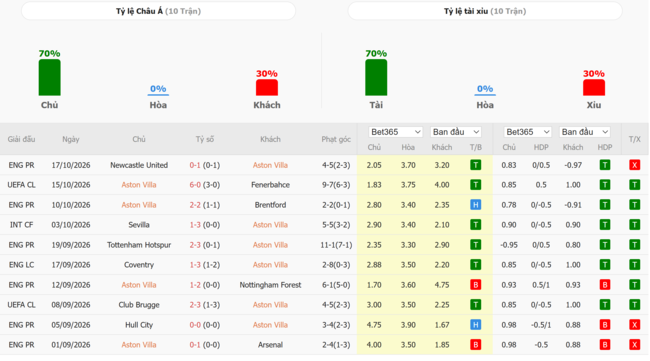The height and width of the screenshot is (361, 650).
Task: Click the date 19/09/2026
Action: coord(71,245)
